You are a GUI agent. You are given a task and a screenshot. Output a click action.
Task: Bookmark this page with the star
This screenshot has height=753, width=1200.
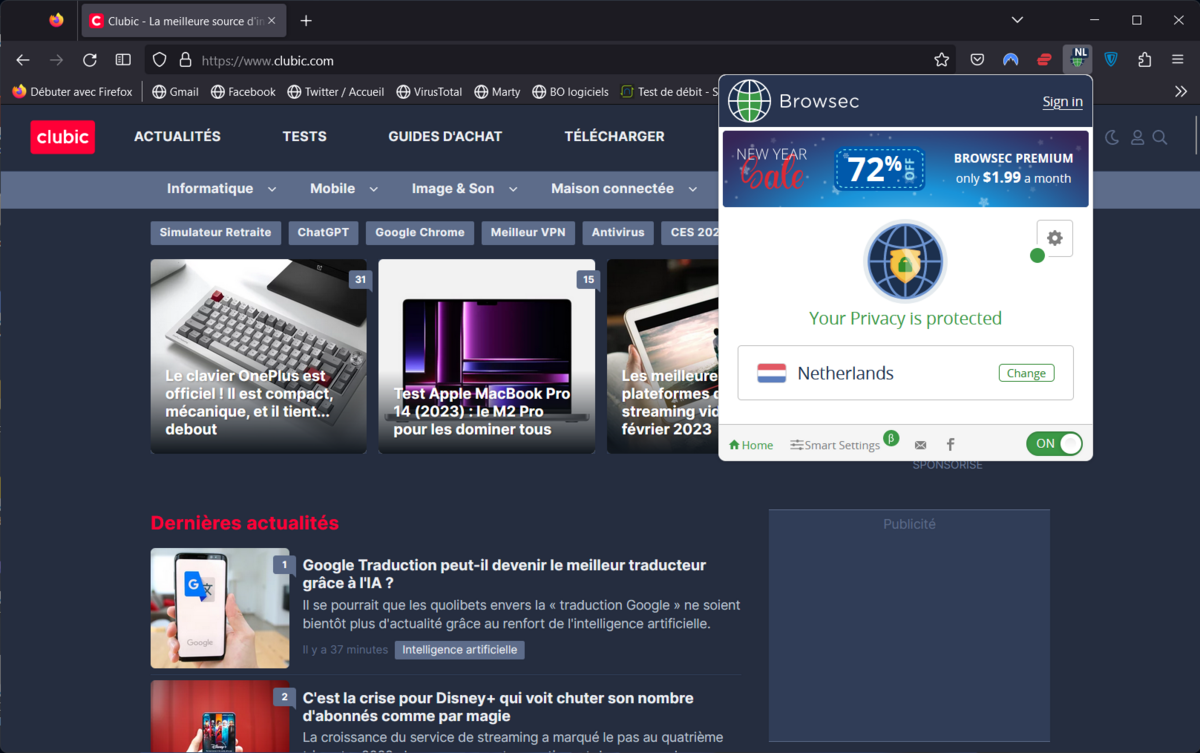(x=941, y=60)
